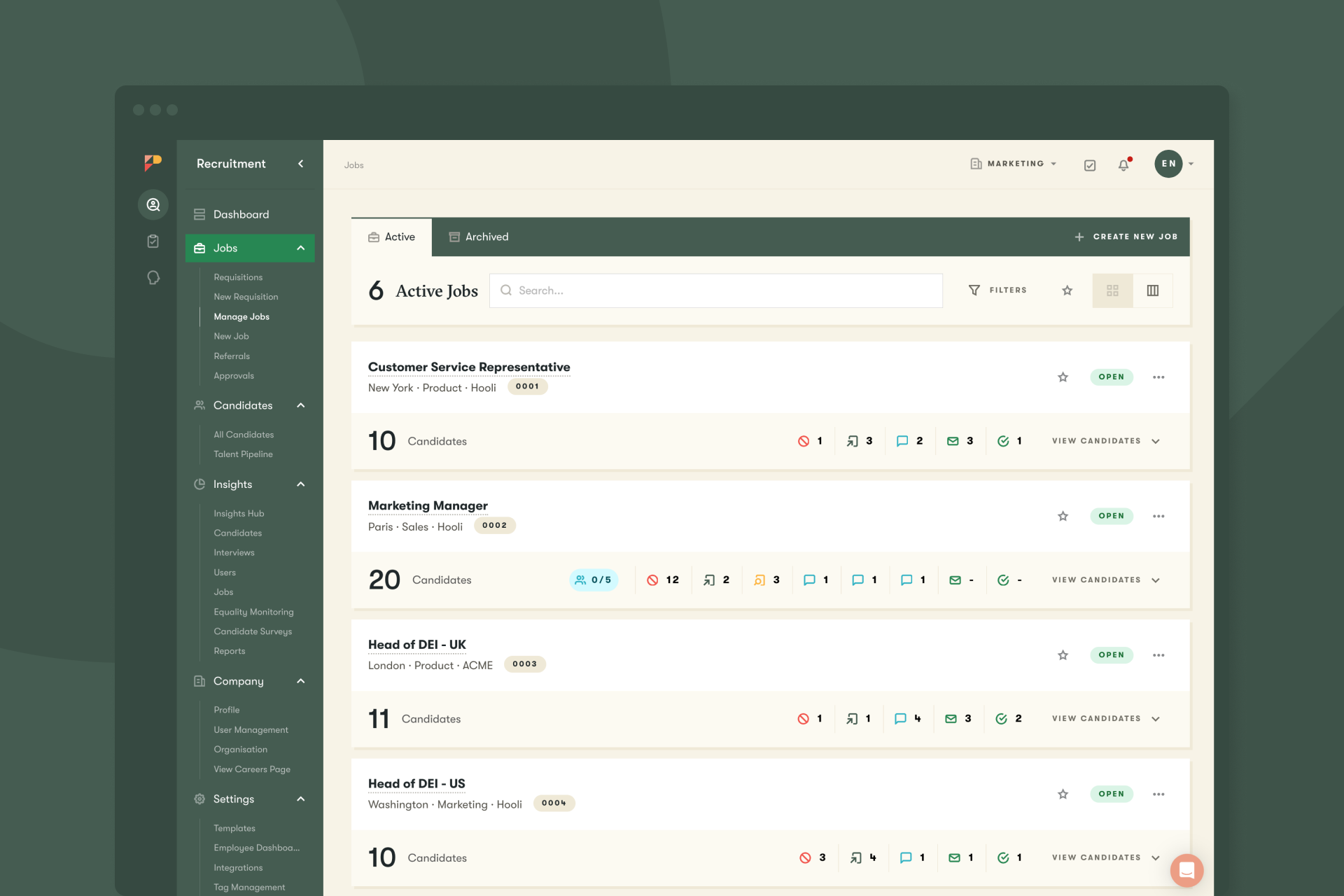Open the clipboard tasks icon in left rail
The image size is (1344, 896).
[153, 241]
